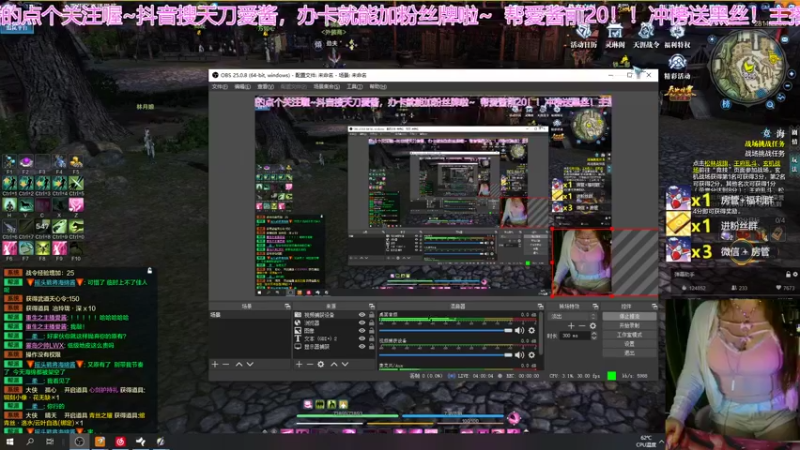Click the purple orb F2 item slot
The image size is (800, 450).
[26, 162]
